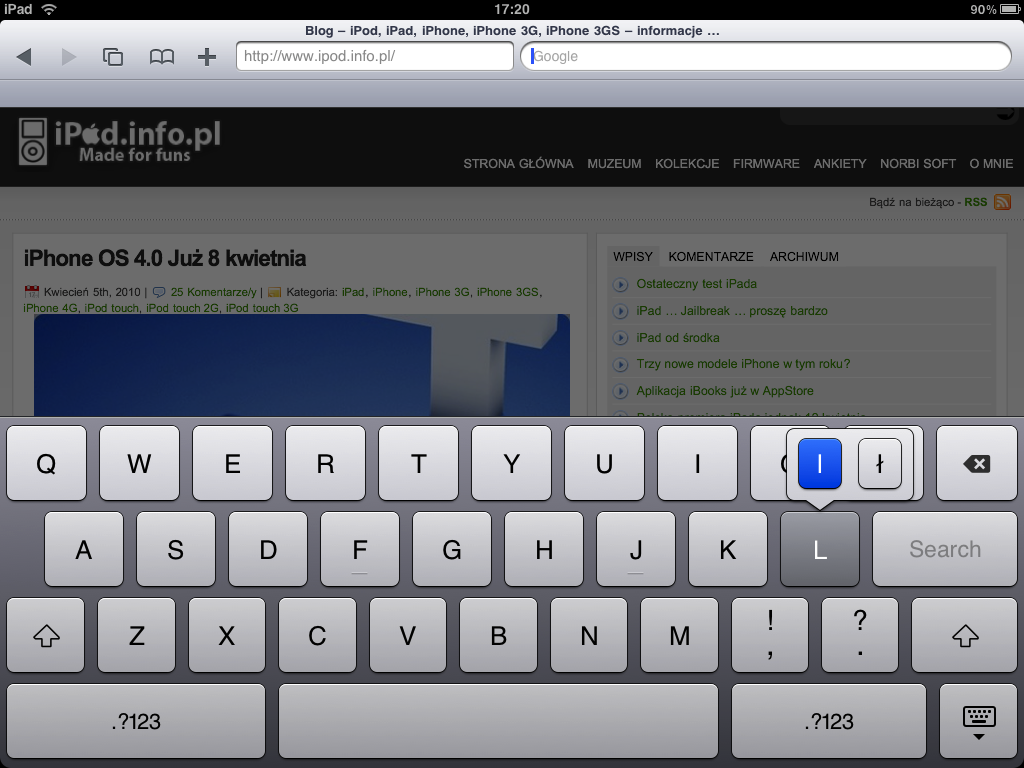1024x768 pixels.
Task: Click the RSS feed orange icon
Action: [1002, 202]
